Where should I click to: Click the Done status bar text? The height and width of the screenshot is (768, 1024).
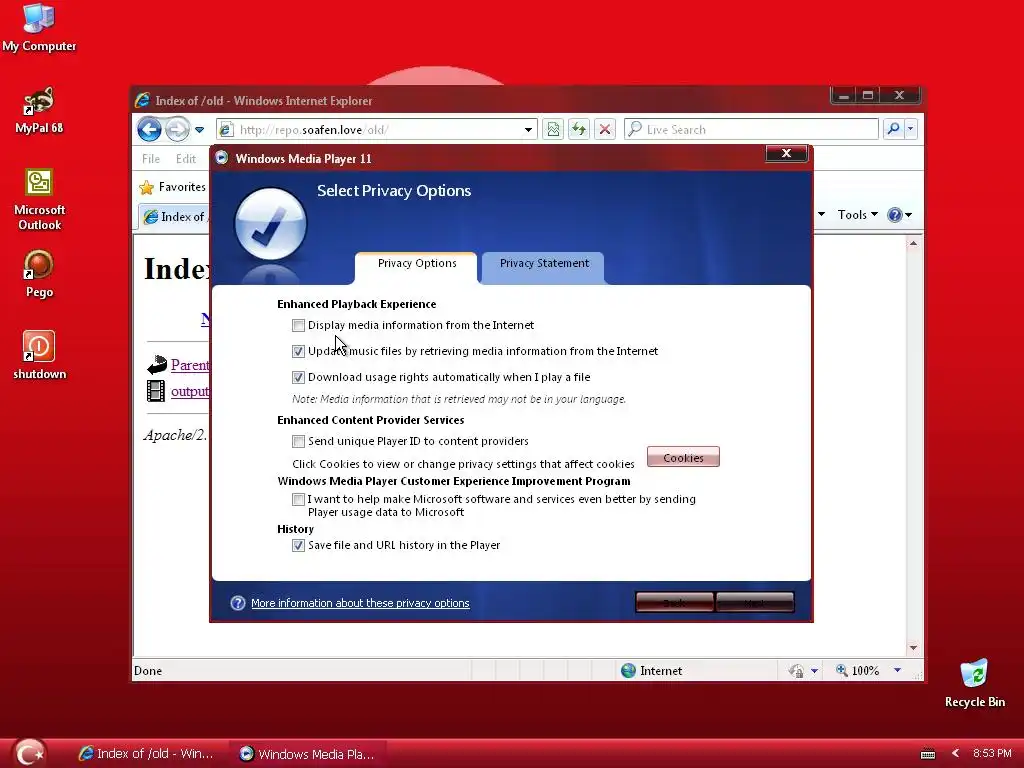tap(148, 671)
